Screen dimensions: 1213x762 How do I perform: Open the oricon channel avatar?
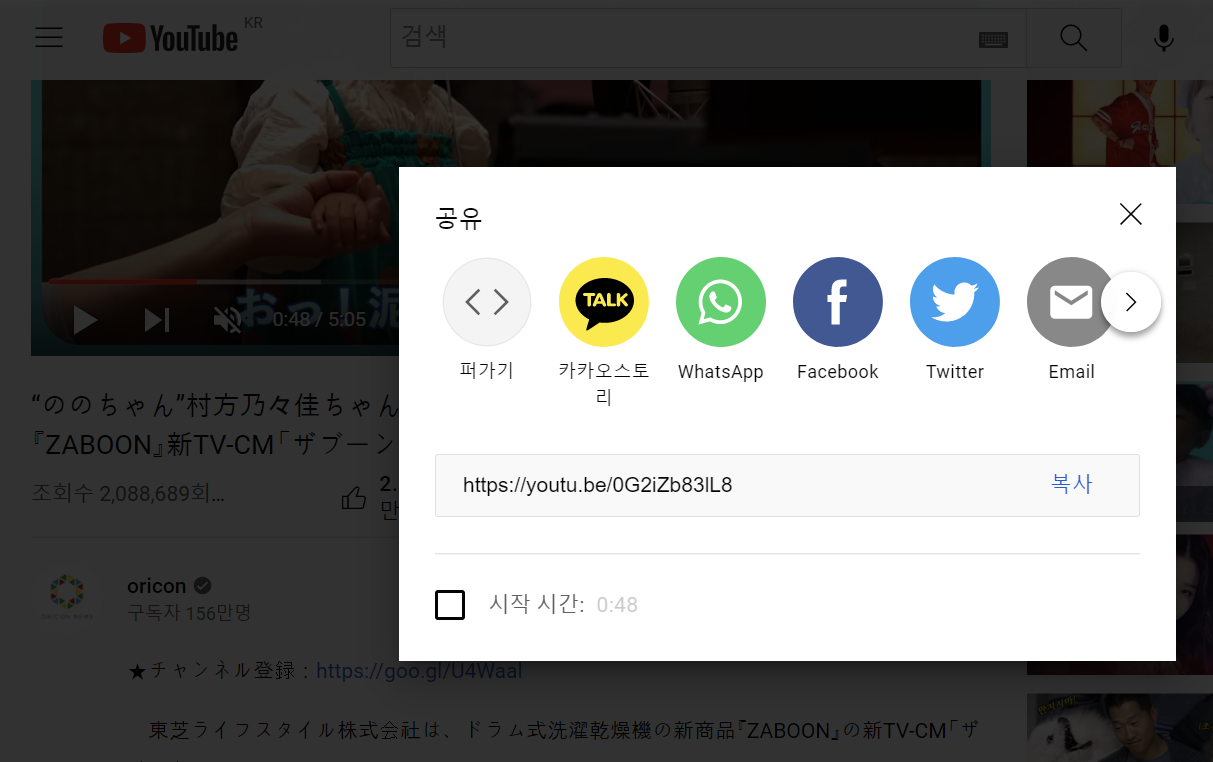(x=68, y=593)
